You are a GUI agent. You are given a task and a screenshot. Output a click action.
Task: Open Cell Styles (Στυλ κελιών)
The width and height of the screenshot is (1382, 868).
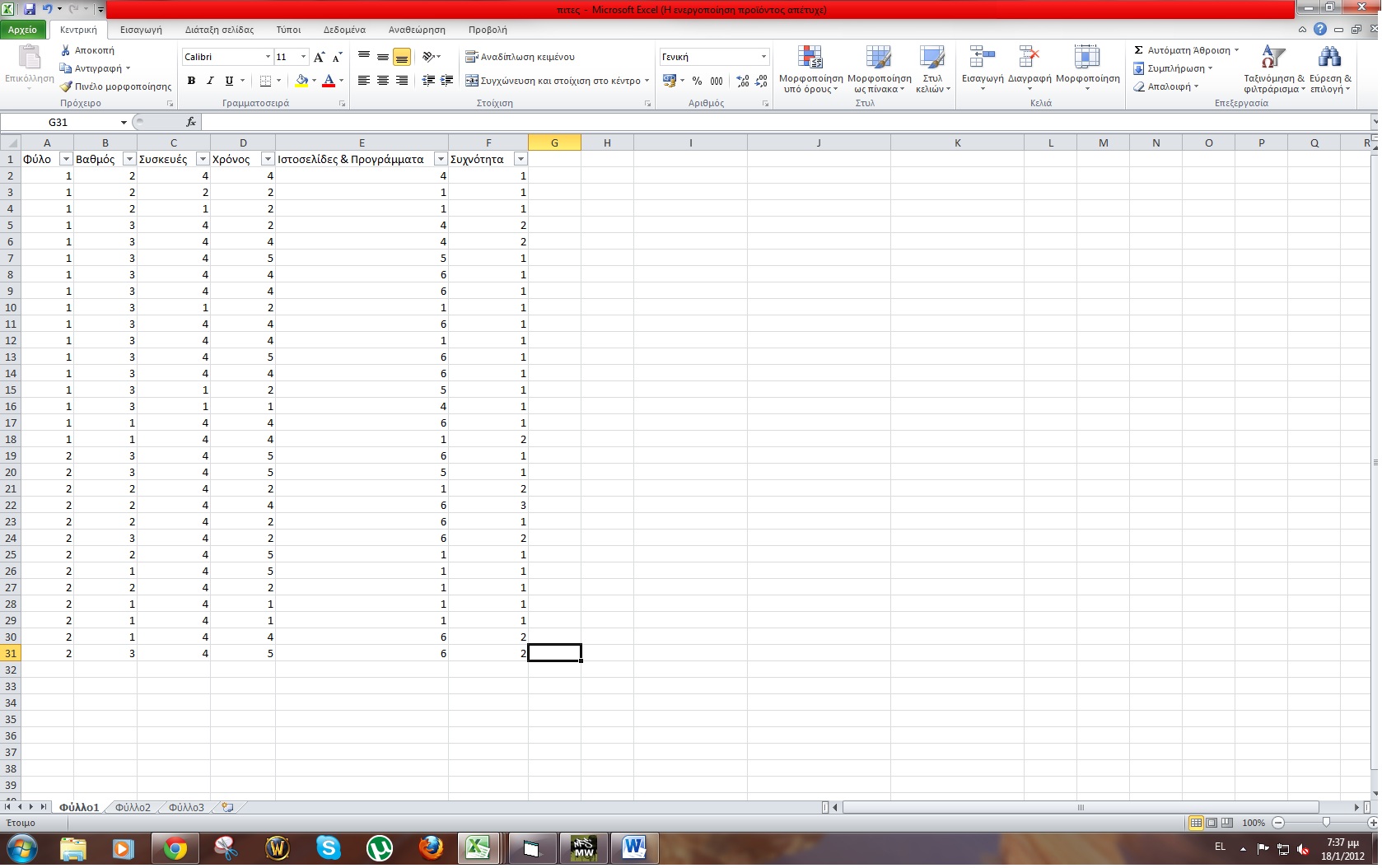932,69
